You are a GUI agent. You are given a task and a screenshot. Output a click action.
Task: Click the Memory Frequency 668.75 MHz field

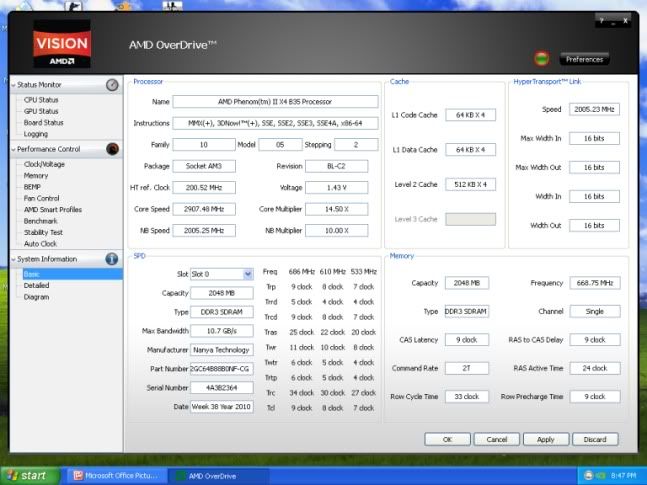(595, 283)
